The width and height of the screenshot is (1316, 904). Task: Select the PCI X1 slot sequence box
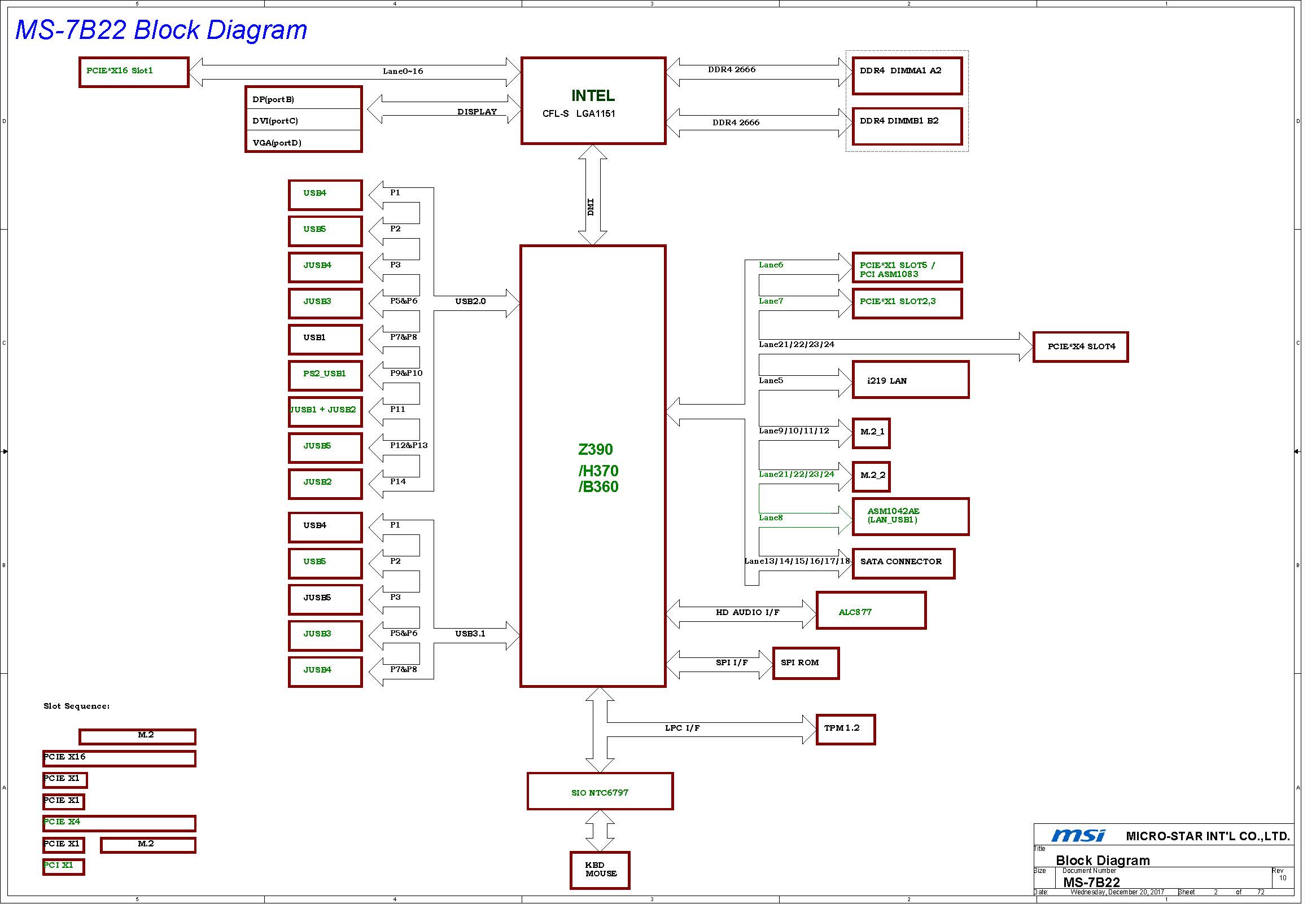[63, 867]
